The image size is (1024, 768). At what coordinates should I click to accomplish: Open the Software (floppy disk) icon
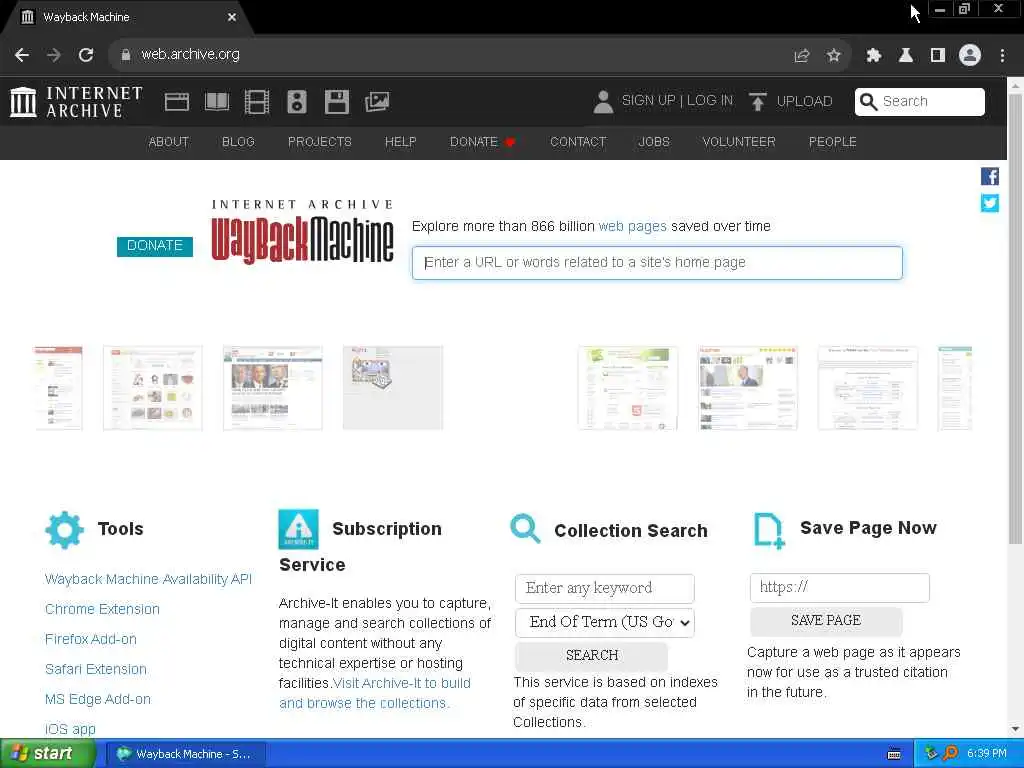[337, 102]
